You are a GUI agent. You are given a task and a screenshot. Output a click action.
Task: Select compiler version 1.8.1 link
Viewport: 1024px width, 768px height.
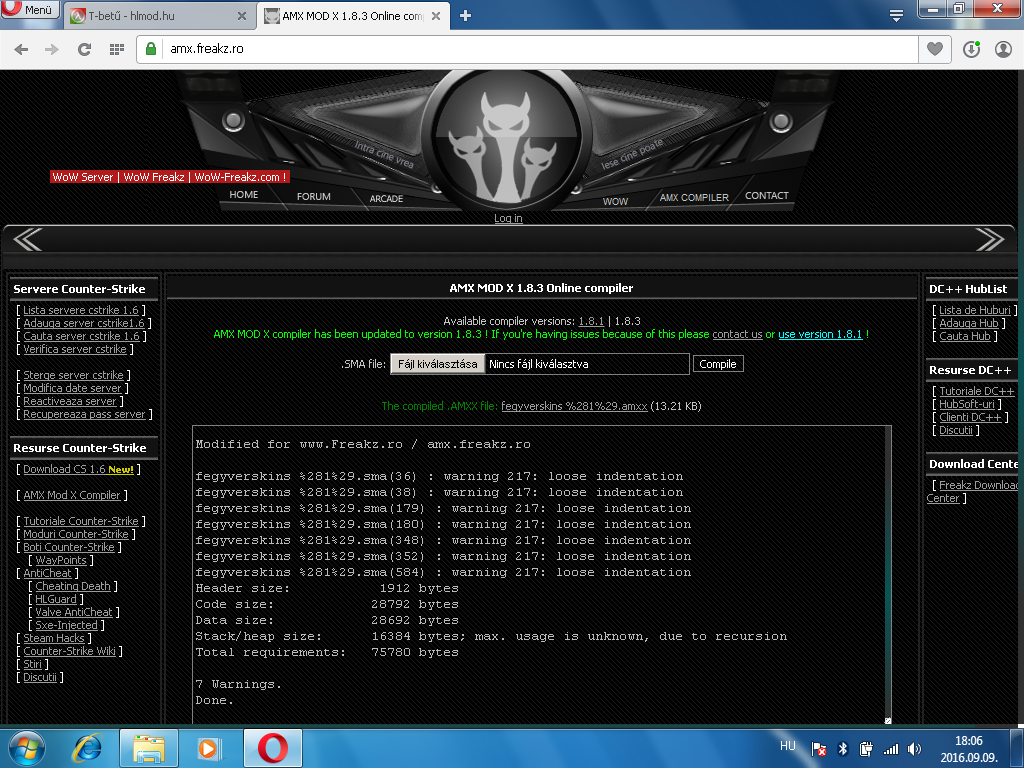click(591, 321)
